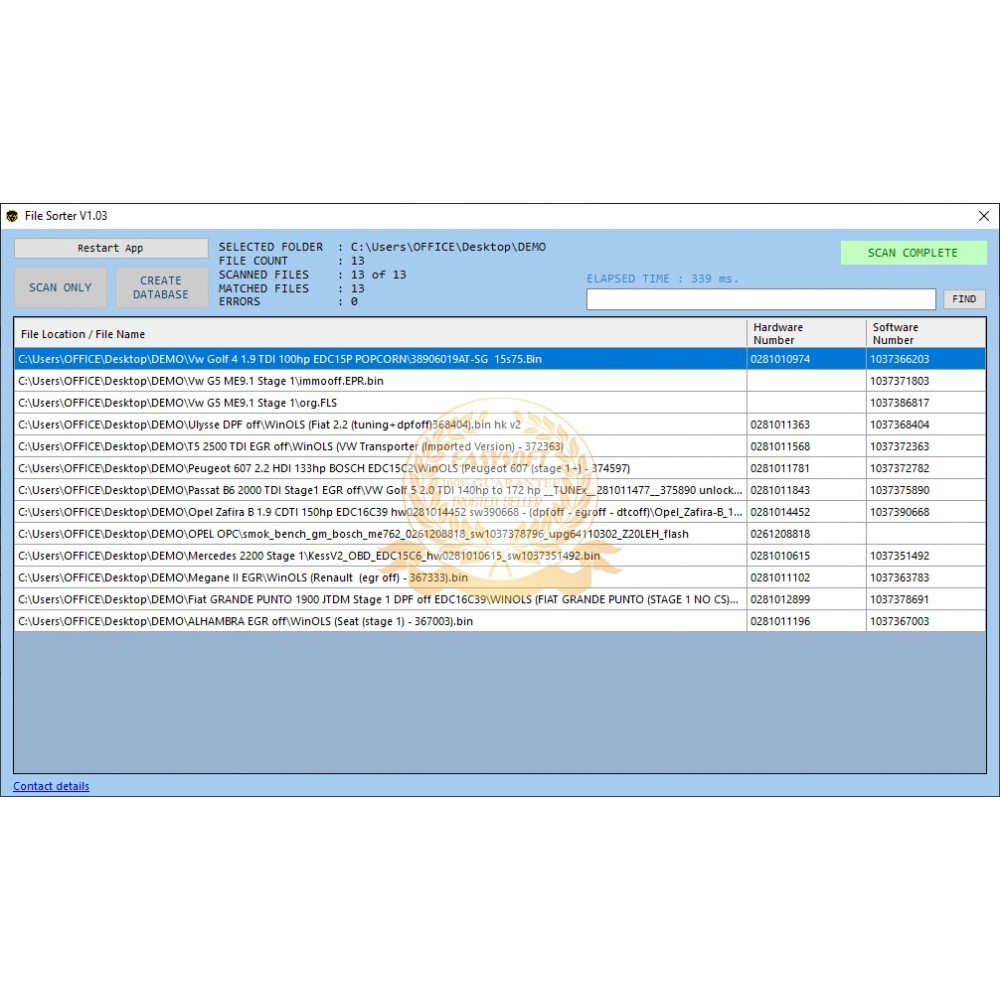Click software number 1037372782
Image resolution: width=1000 pixels, height=1000 pixels.
900,468
